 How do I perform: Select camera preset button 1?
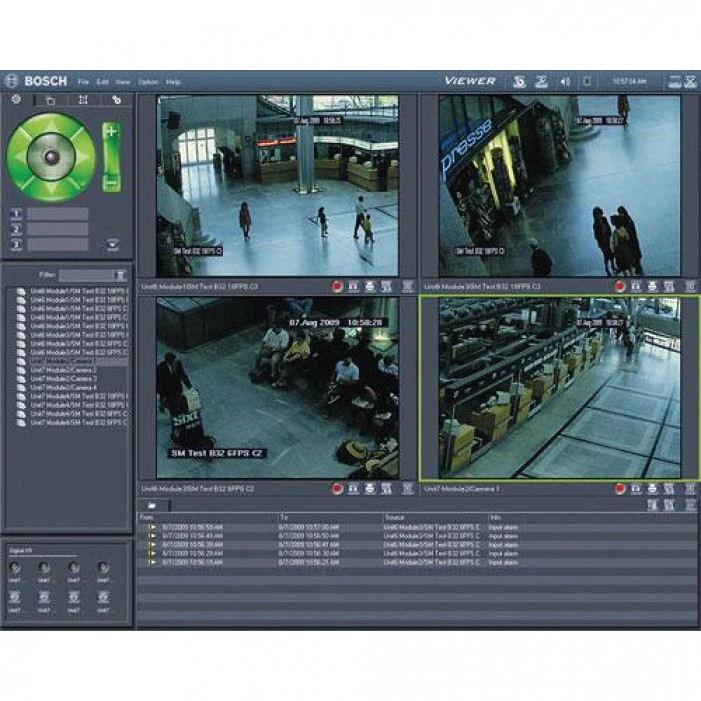coord(16,214)
